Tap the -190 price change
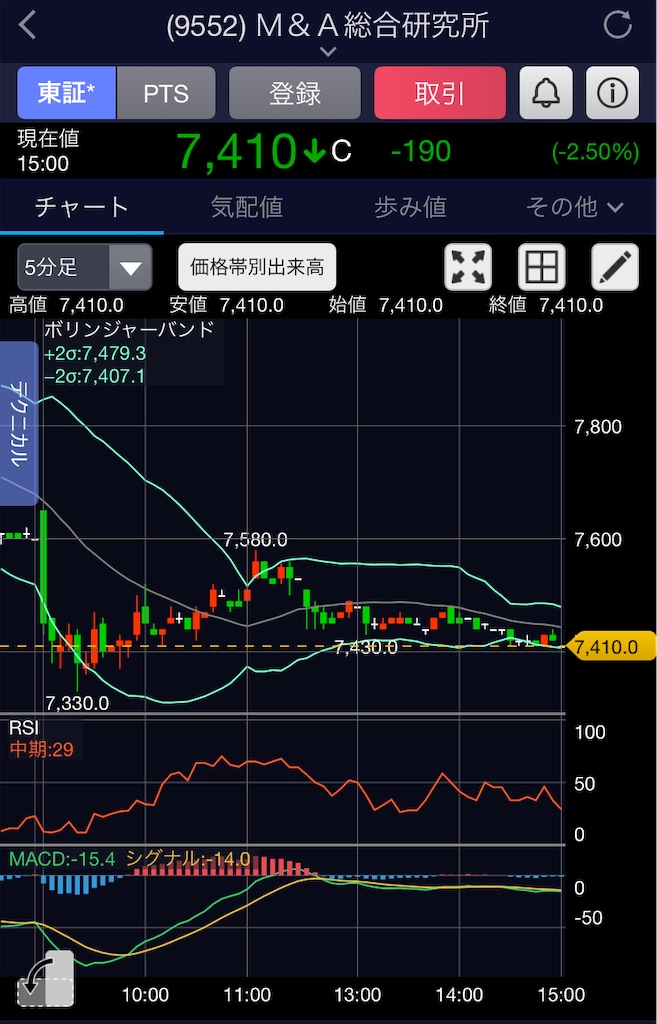The image size is (657, 1024). pyautogui.click(x=421, y=152)
